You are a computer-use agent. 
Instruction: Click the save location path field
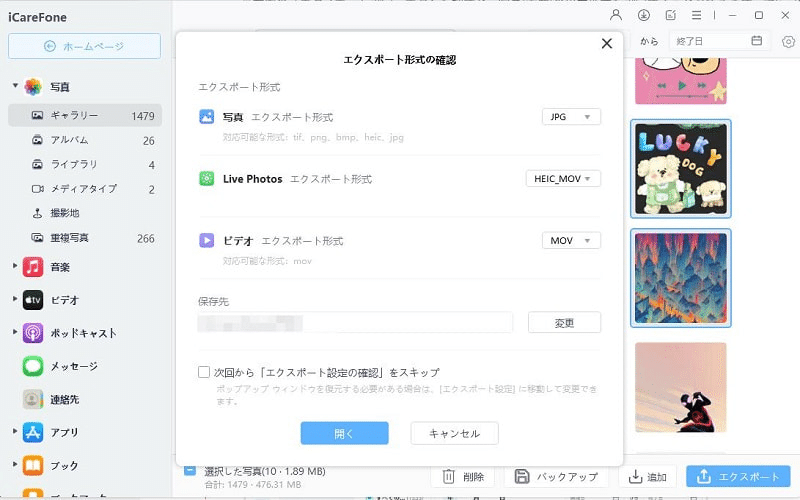[355, 323]
